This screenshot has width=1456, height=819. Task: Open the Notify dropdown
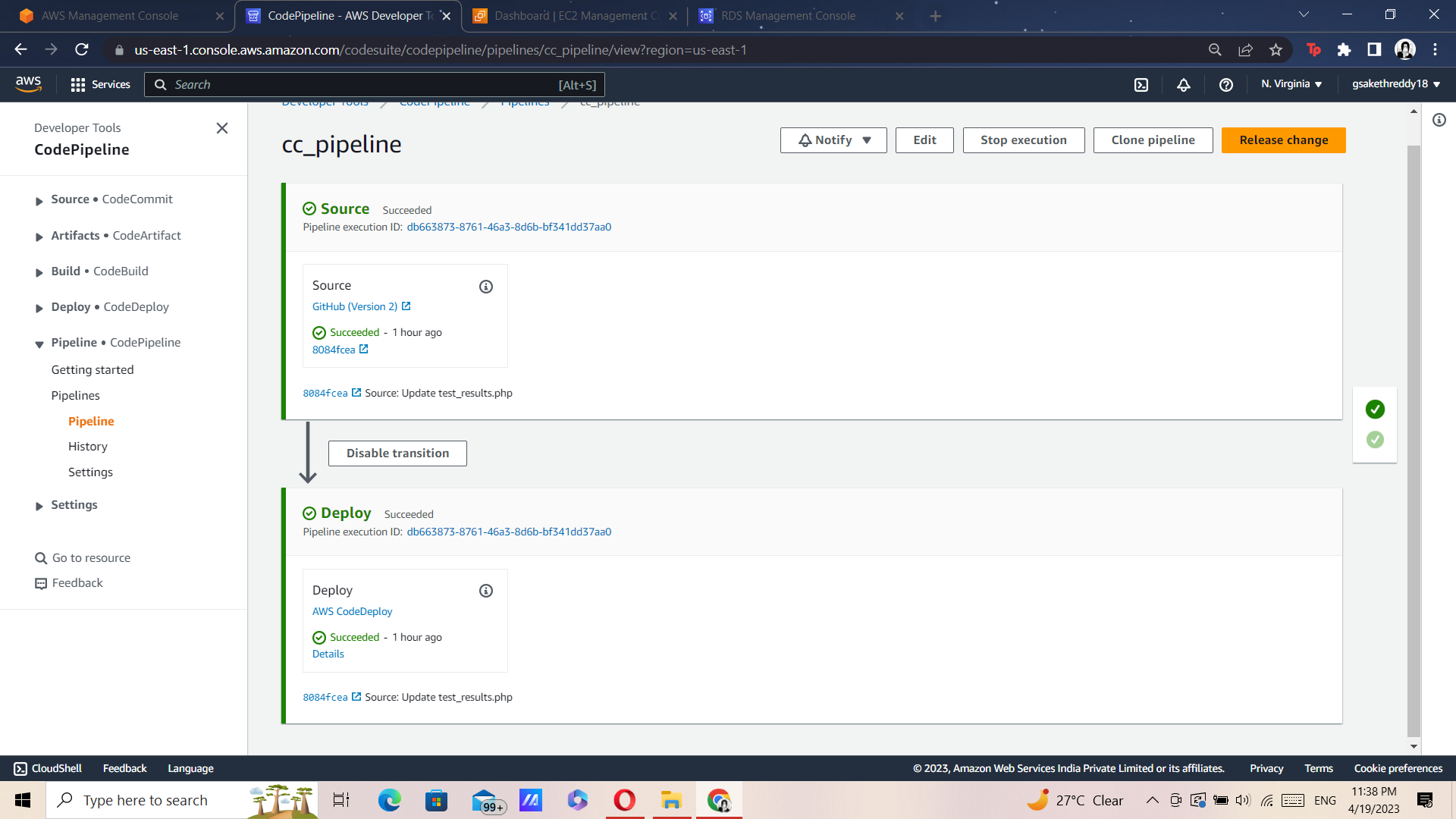pos(833,140)
